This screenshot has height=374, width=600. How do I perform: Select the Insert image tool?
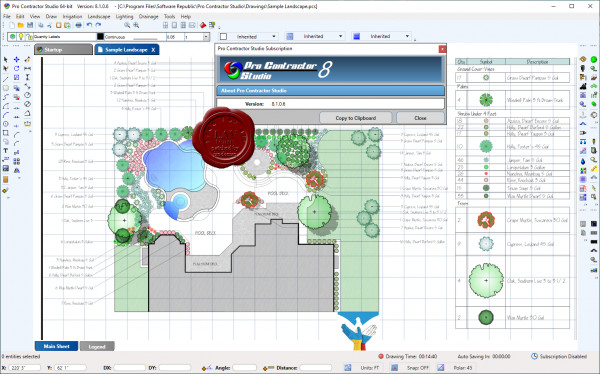point(5,168)
